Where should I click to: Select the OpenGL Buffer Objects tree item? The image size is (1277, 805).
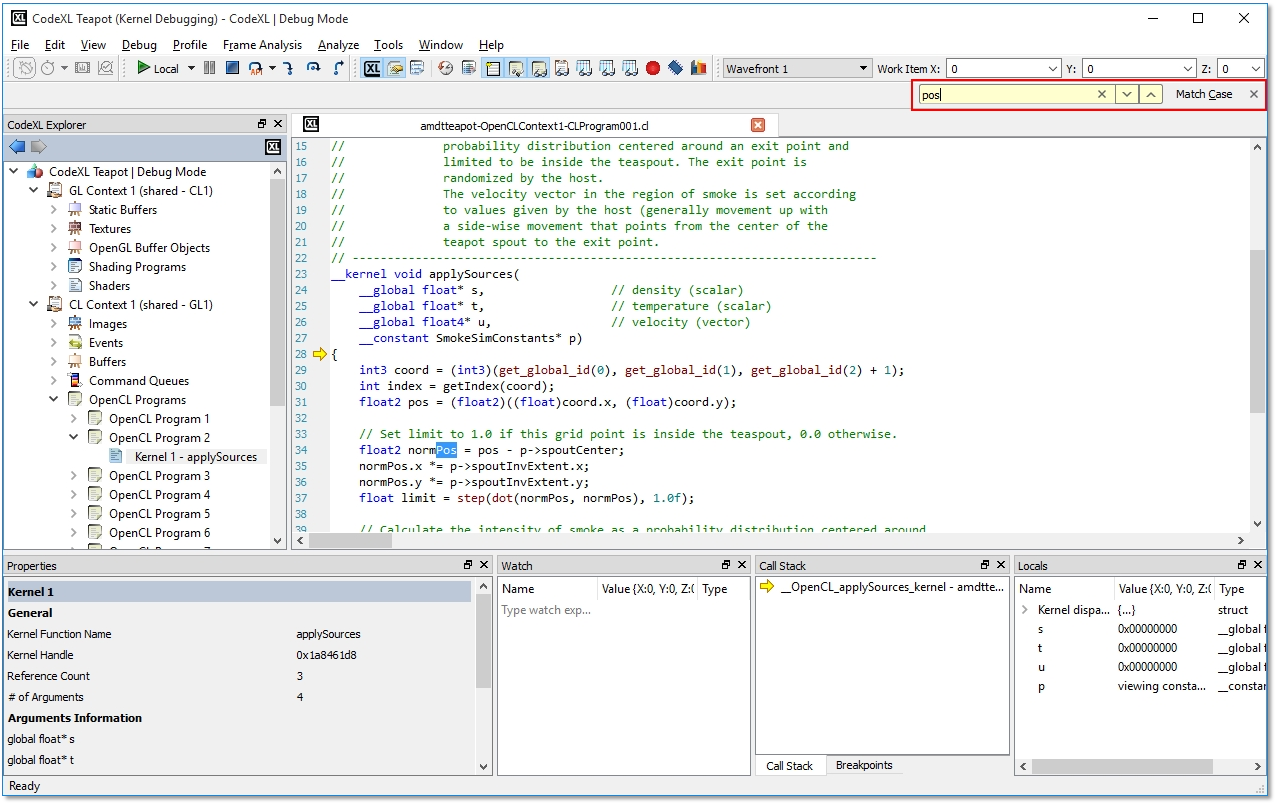point(149,248)
